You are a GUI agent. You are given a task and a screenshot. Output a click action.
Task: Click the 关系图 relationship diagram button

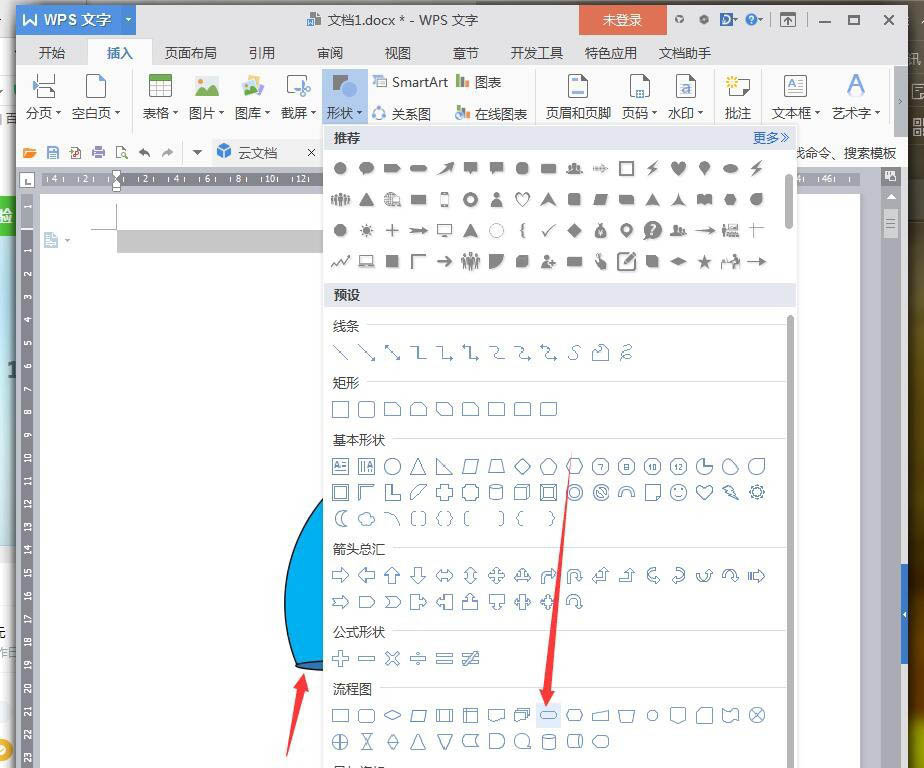point(402,113)
